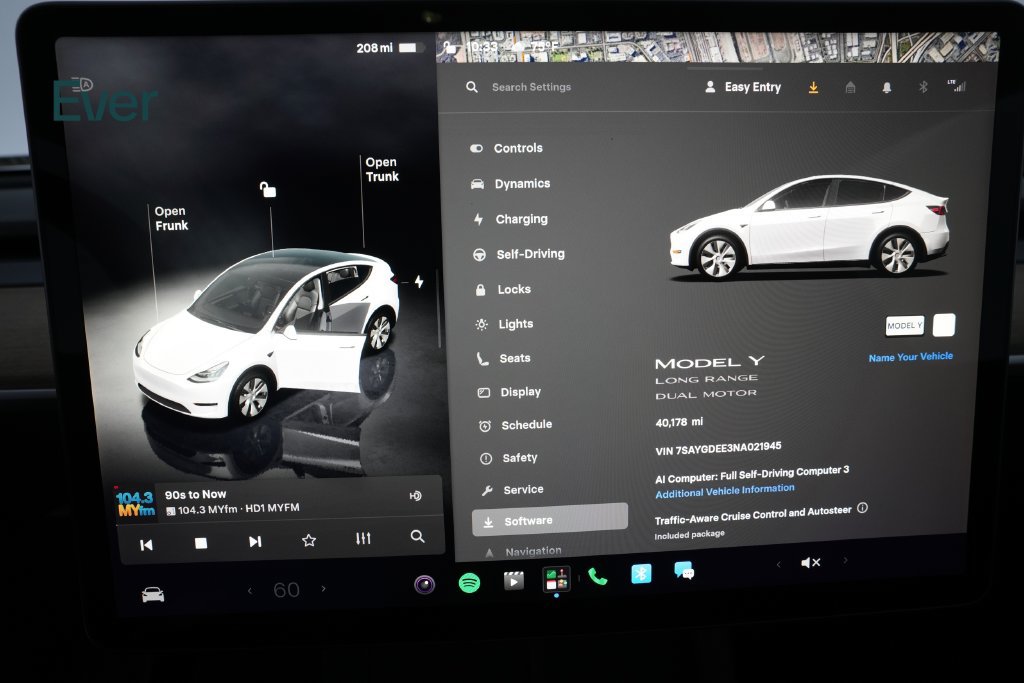Image resolution: width=1024 pixels, height=683 pixels.
Task: Tap Open Trunk
Action: [382, 169]
